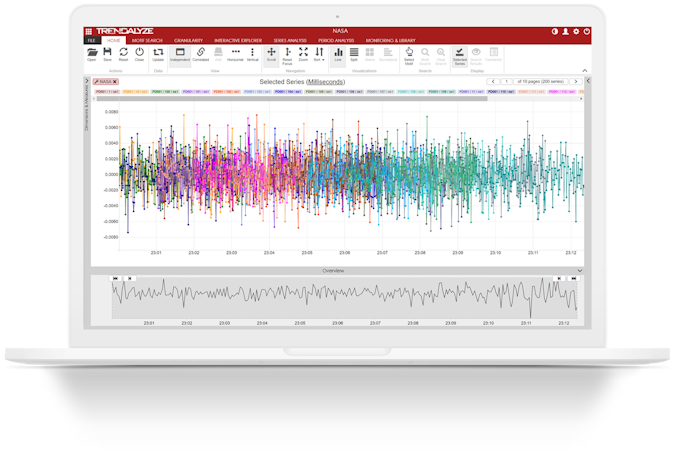
Task: Click the Close power icon in Actions
Action: (x=139, y=54)
